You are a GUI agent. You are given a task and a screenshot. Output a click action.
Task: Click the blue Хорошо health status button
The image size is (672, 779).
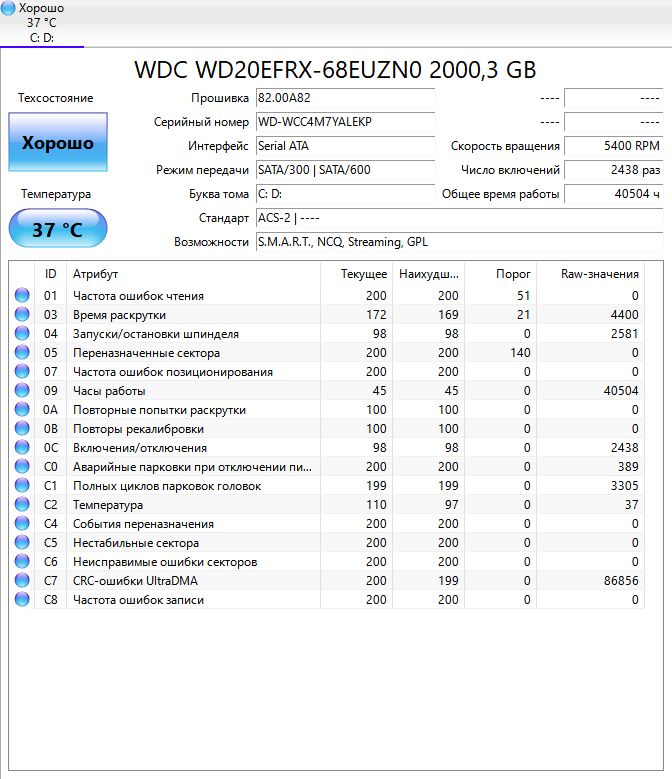58,142
